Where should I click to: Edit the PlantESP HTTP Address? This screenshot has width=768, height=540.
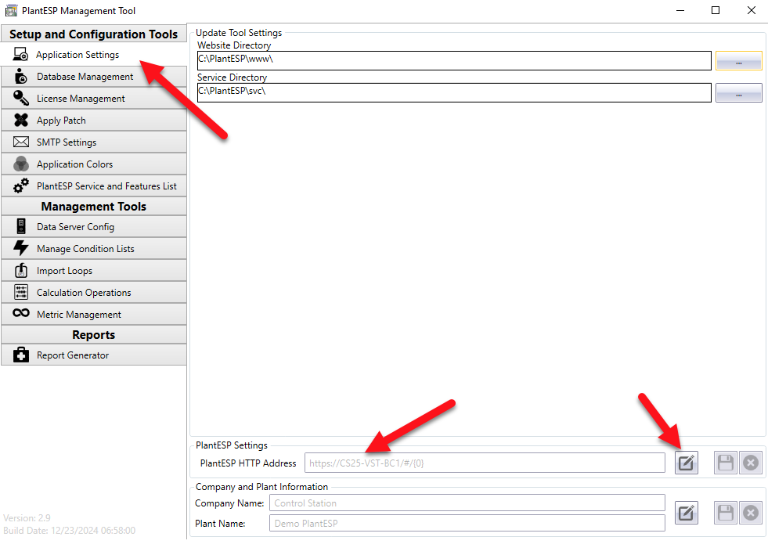click(x=686, y=463)
